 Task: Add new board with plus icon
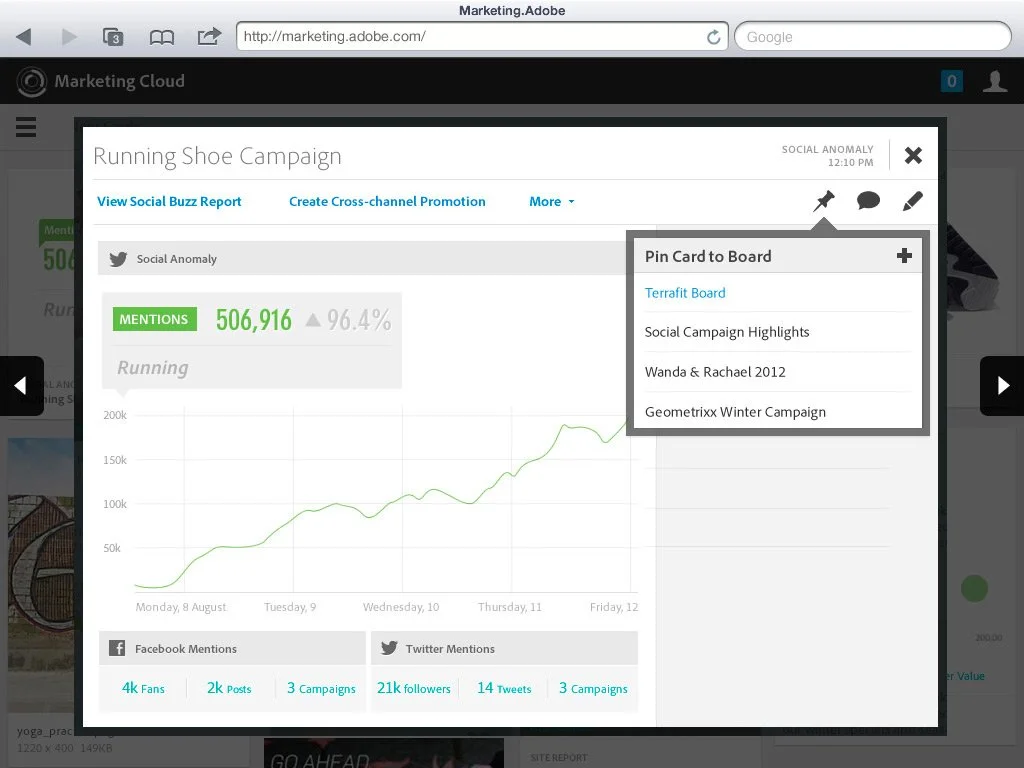[904, 255]
